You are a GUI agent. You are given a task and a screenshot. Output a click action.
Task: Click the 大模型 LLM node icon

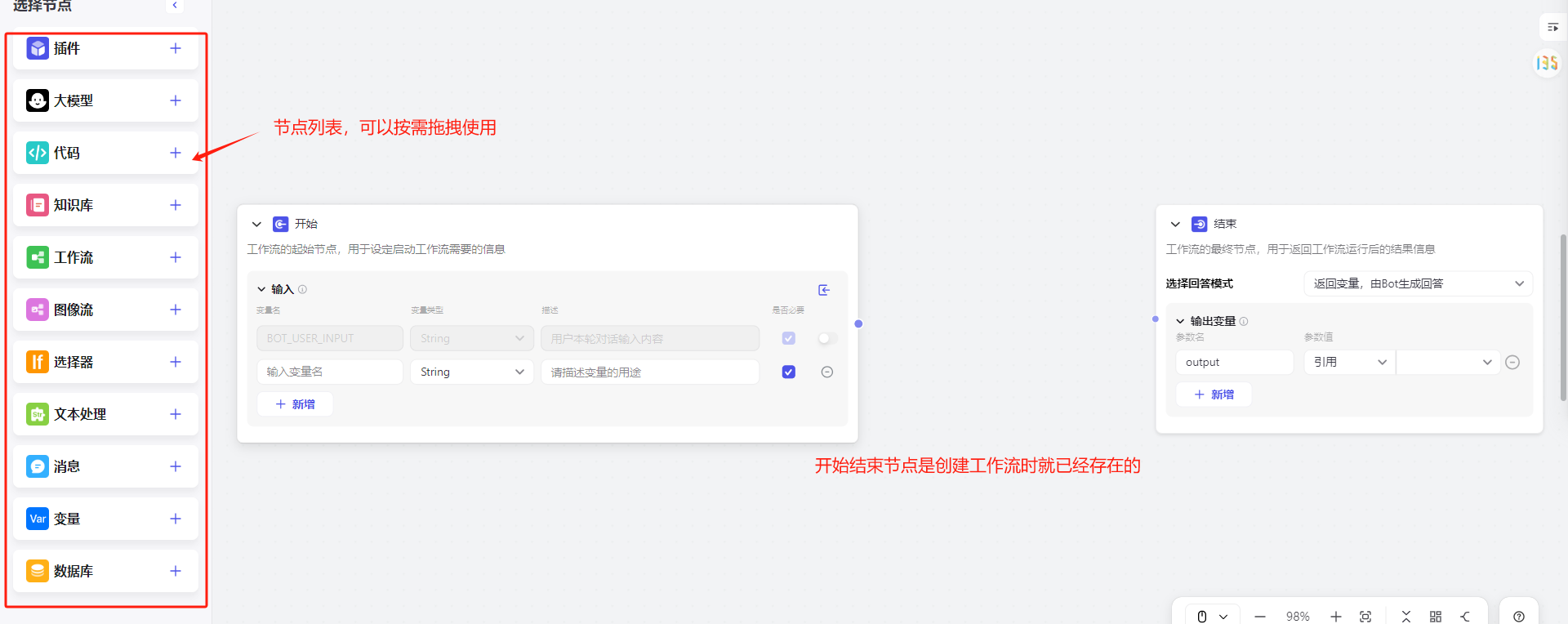[38, 100]
